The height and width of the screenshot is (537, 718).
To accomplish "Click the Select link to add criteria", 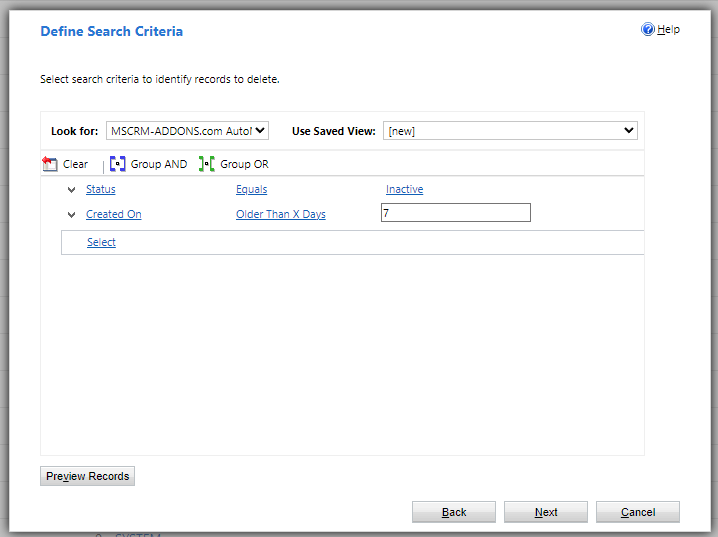I will (101, 242).
